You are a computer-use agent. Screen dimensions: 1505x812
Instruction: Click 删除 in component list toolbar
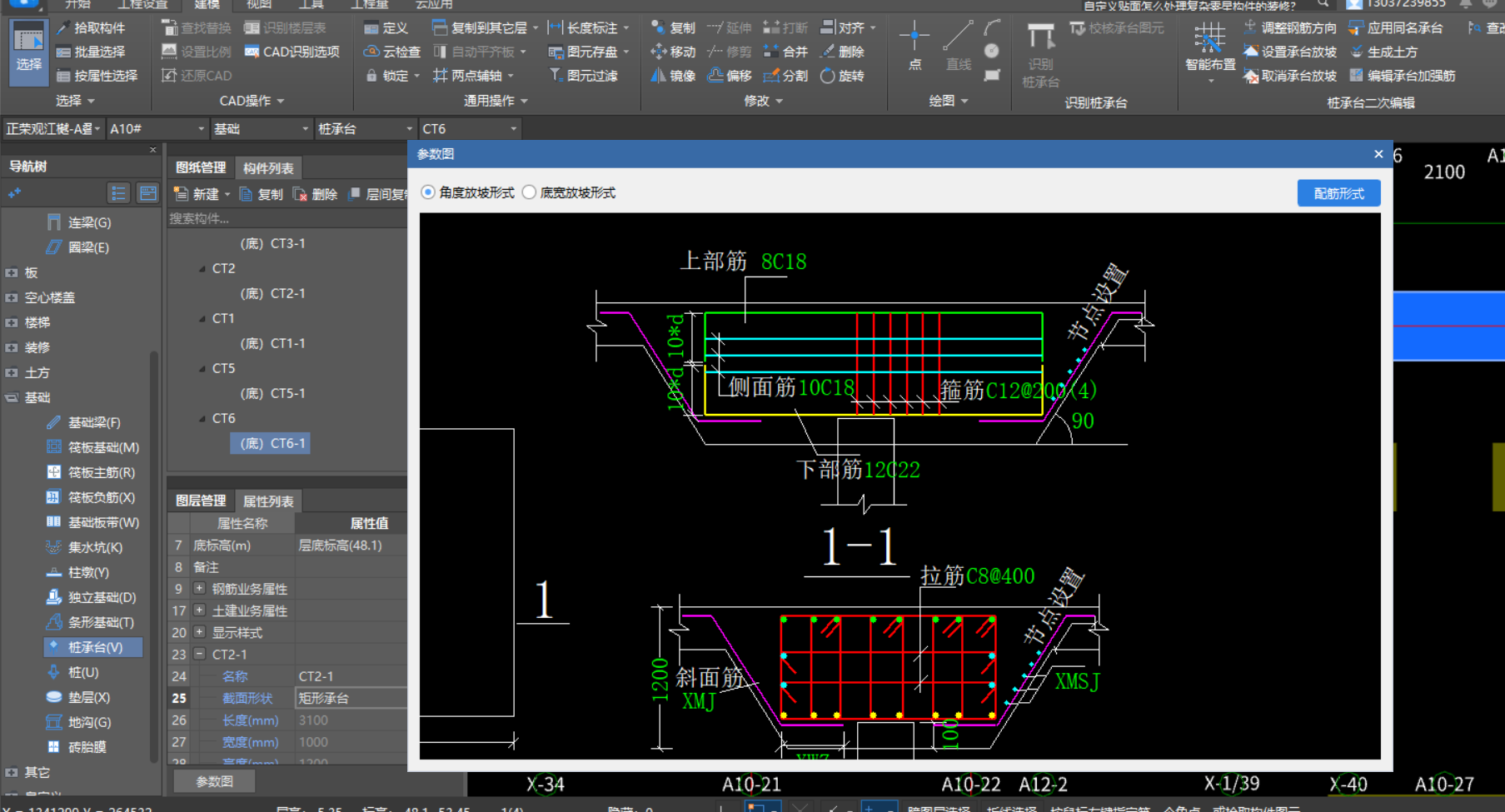[x=316, y=194]
